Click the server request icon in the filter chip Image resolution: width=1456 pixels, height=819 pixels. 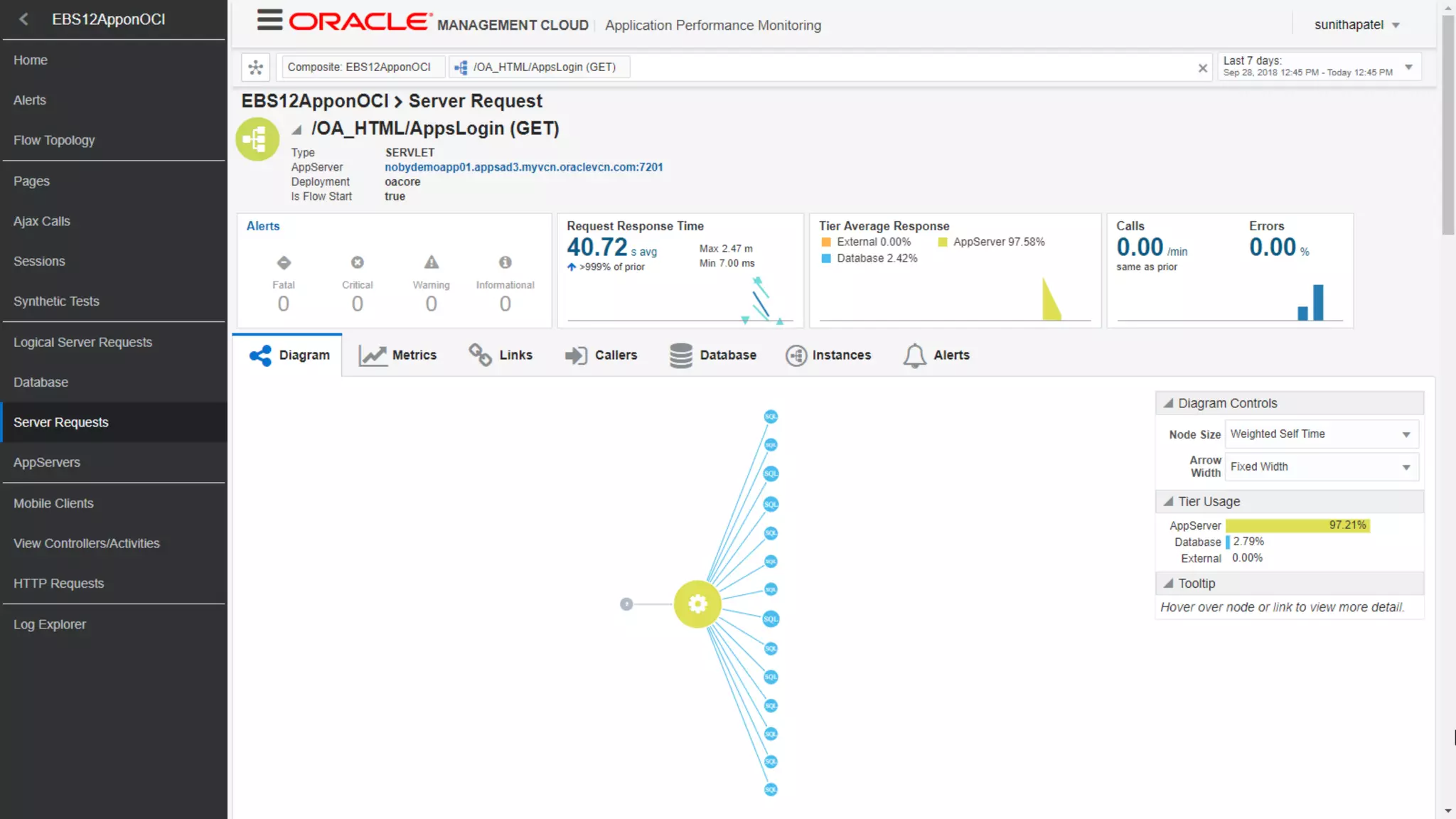[x=461, y=68]
